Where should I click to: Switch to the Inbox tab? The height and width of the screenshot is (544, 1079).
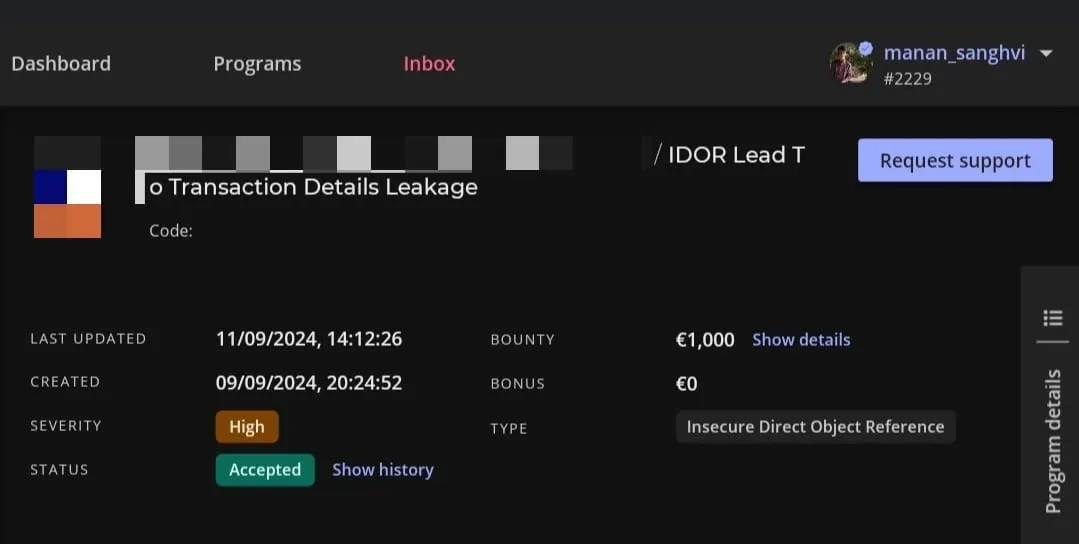pyautogui.click(x=429, y=64)
